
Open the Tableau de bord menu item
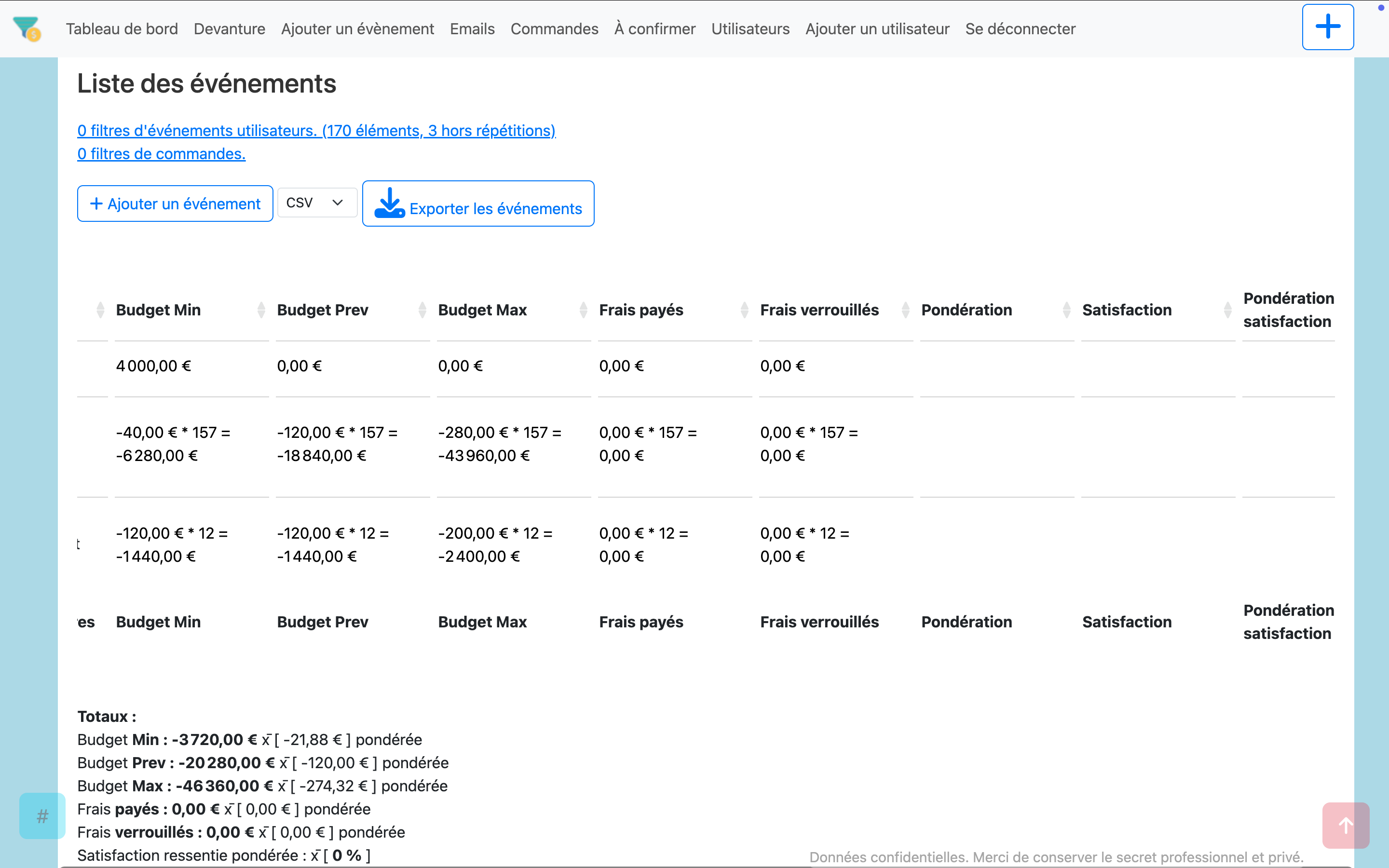click(x=122, y=29)
